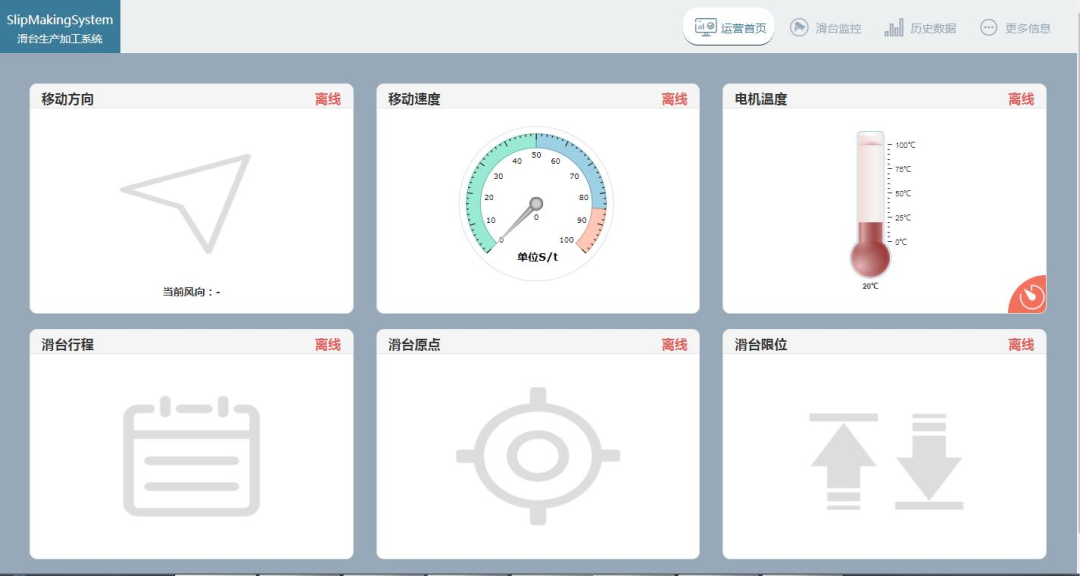The width and height of the screenshot is (1080, 576).
Task: Click the bar chart icon beside 历史数据
Action: pyautogui.click(x=893, y=27)
